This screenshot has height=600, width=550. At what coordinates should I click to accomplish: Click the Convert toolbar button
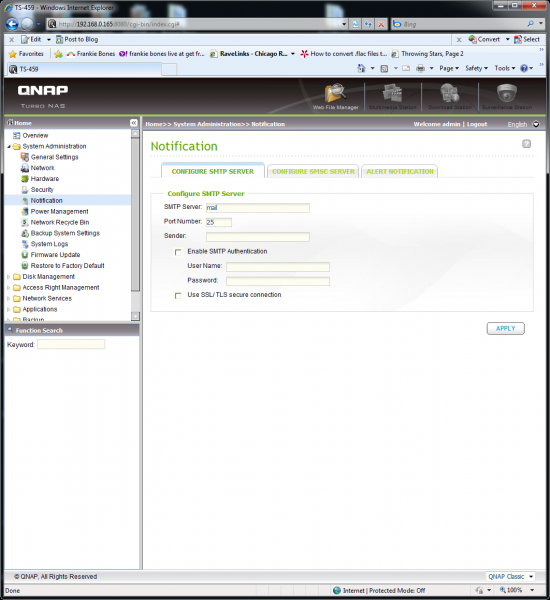(x=485, y=39)
